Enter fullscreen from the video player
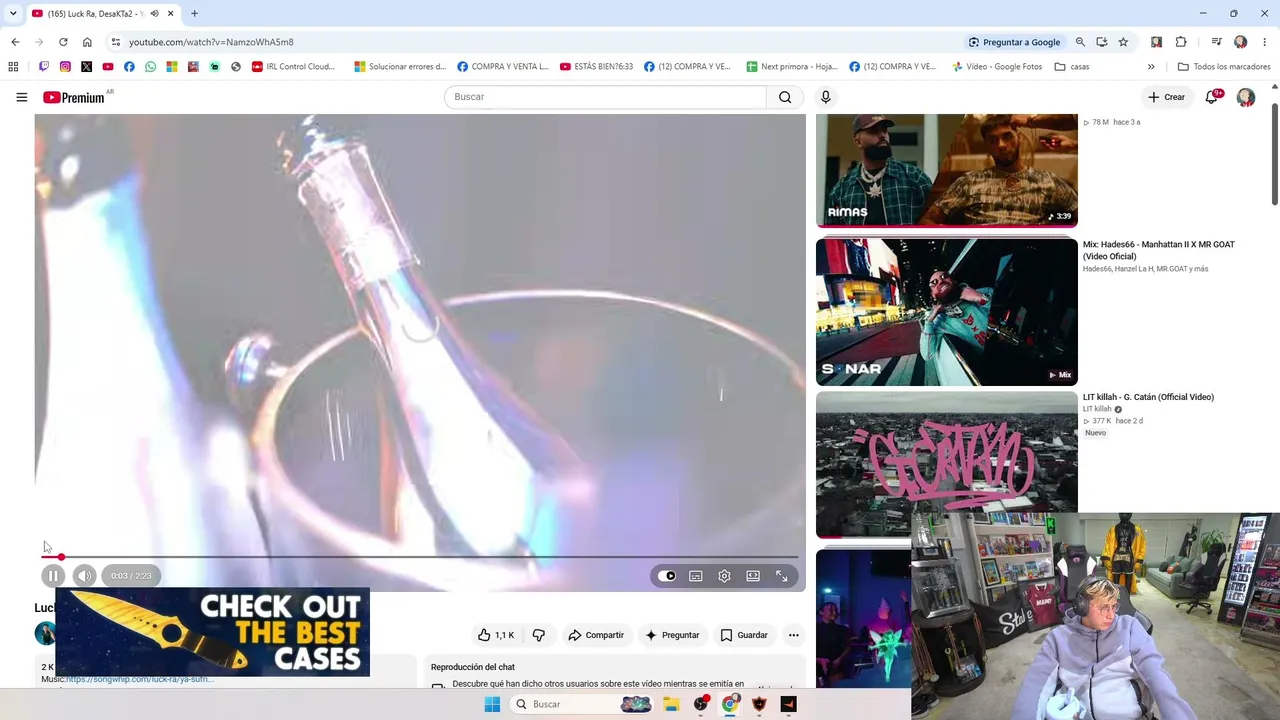This screenshot has height=720, width=1280. click(x=782, y=576)
